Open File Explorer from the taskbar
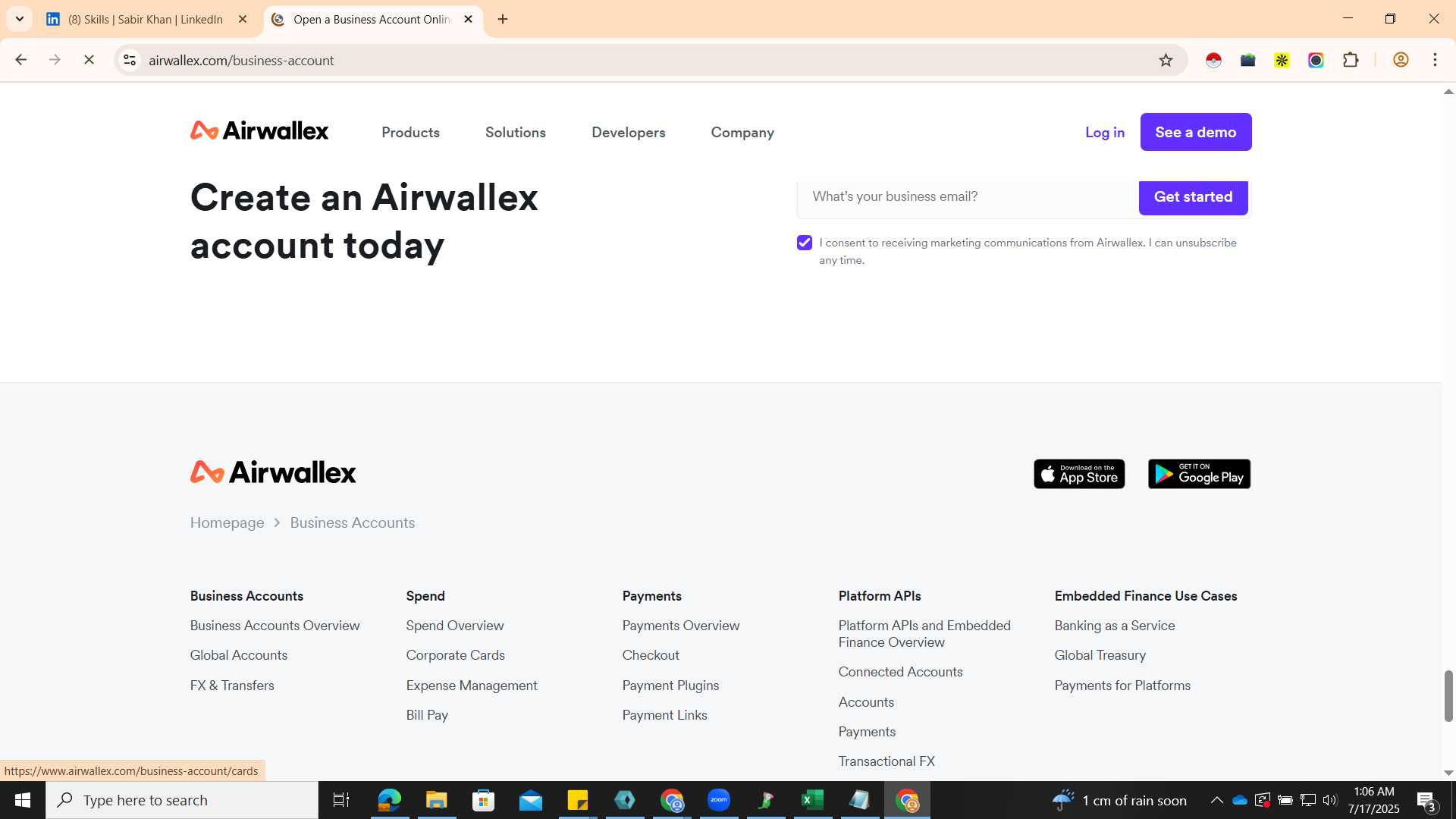This screenshot has width=1456, height=819. [x=436, y=800]
